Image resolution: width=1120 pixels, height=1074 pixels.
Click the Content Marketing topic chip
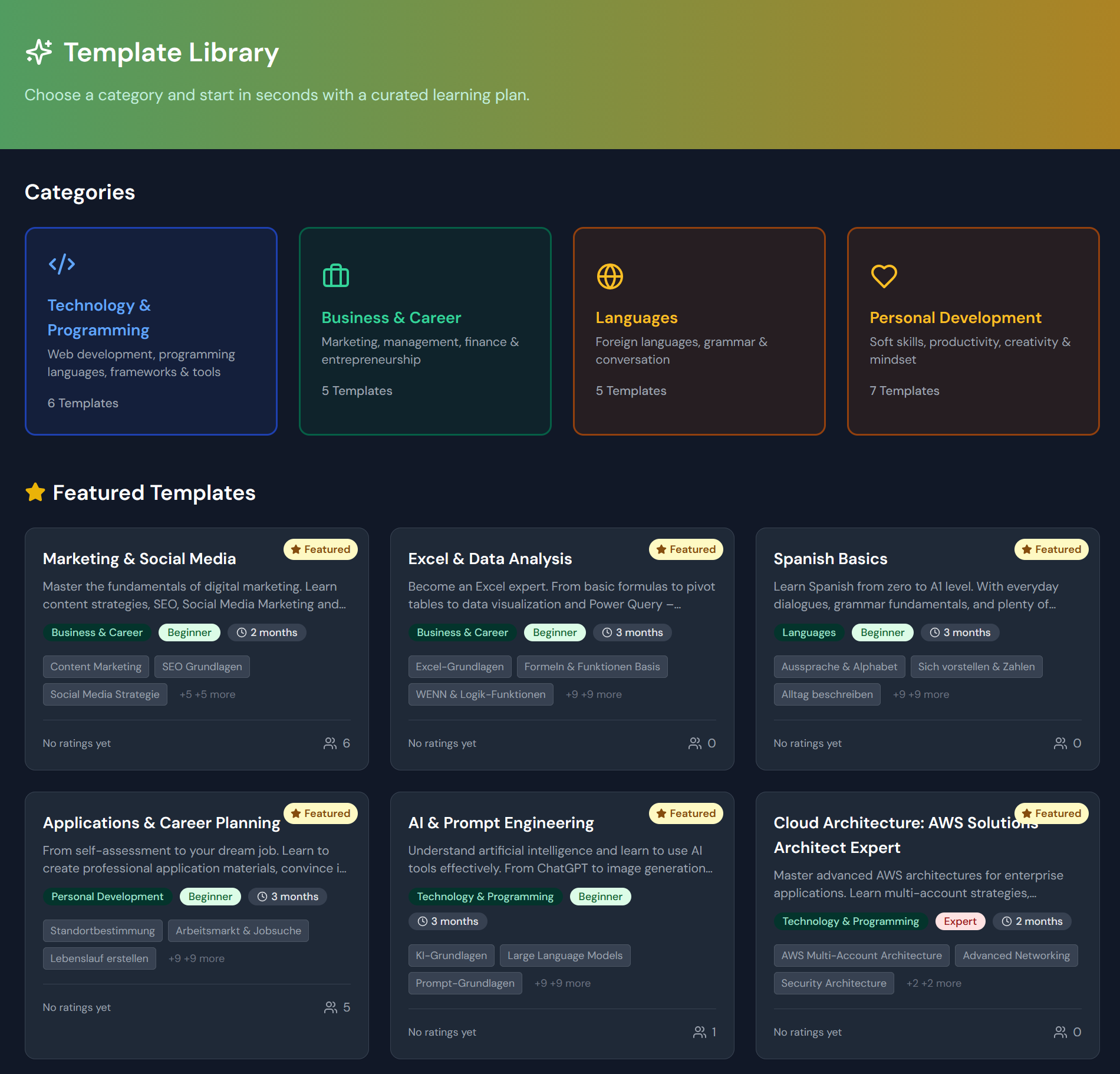pyautogui.click(x=96, y=667)
